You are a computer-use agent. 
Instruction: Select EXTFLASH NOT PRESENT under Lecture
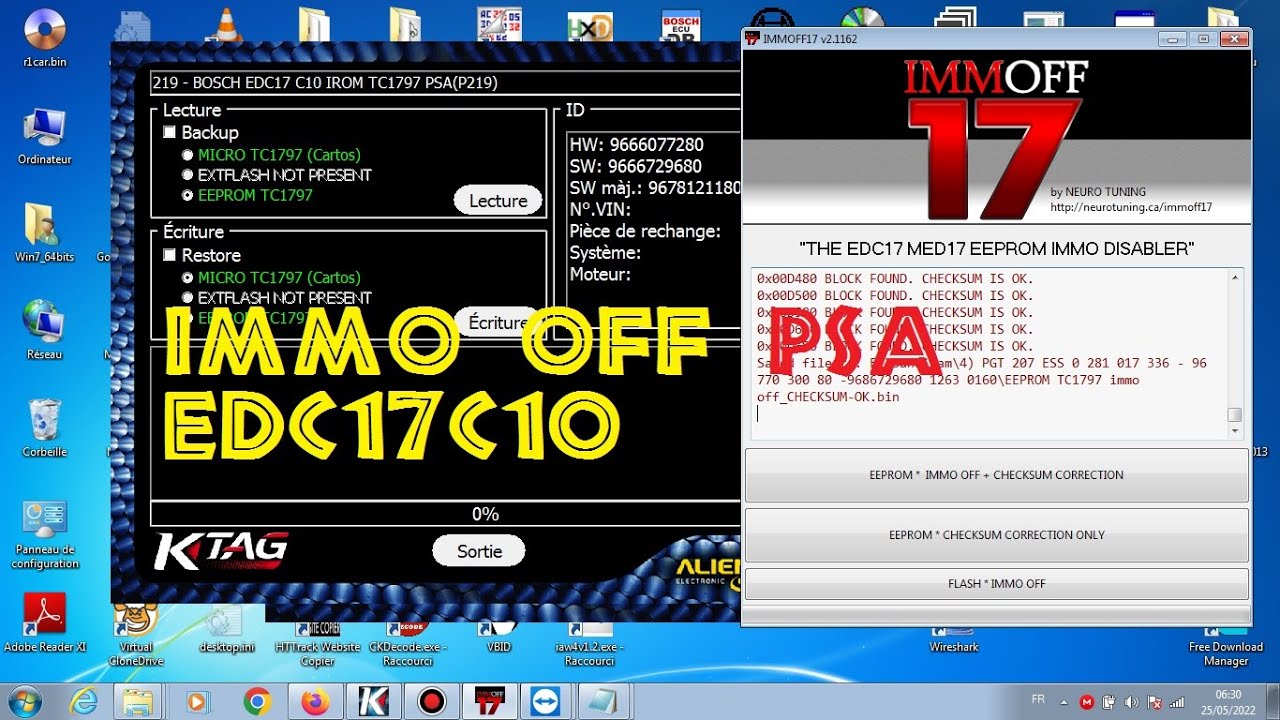187,175
